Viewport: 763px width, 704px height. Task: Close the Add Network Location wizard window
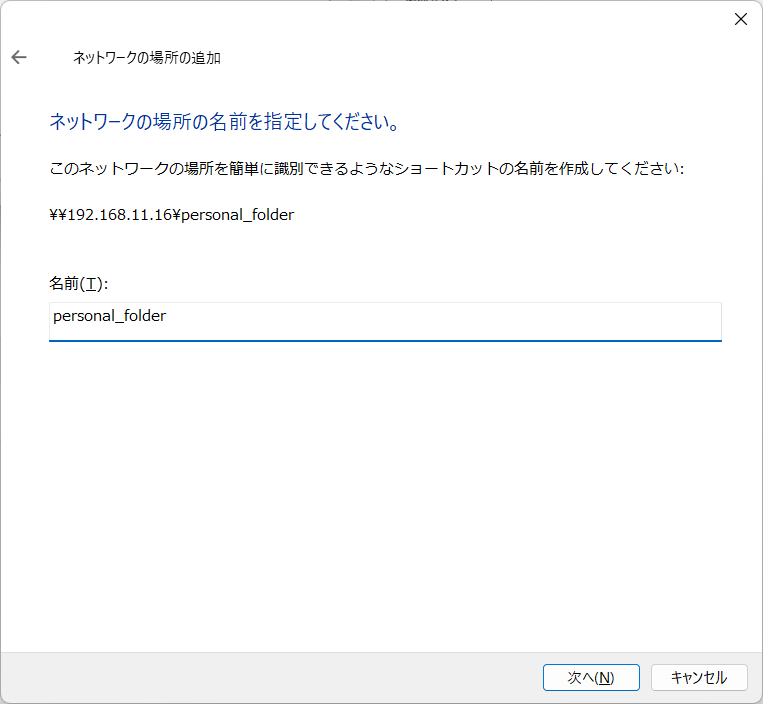click(740, 19)
